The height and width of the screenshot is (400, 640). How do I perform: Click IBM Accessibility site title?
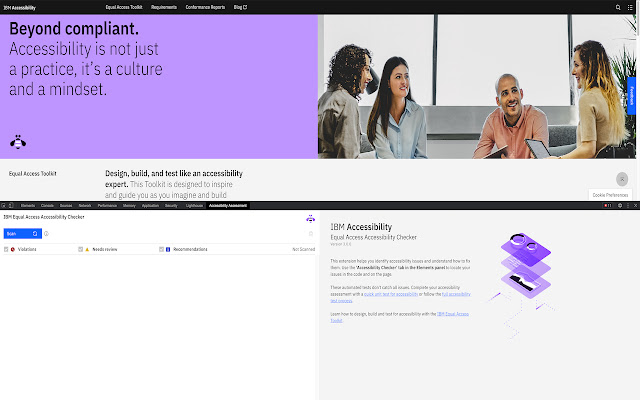point(20,7)
